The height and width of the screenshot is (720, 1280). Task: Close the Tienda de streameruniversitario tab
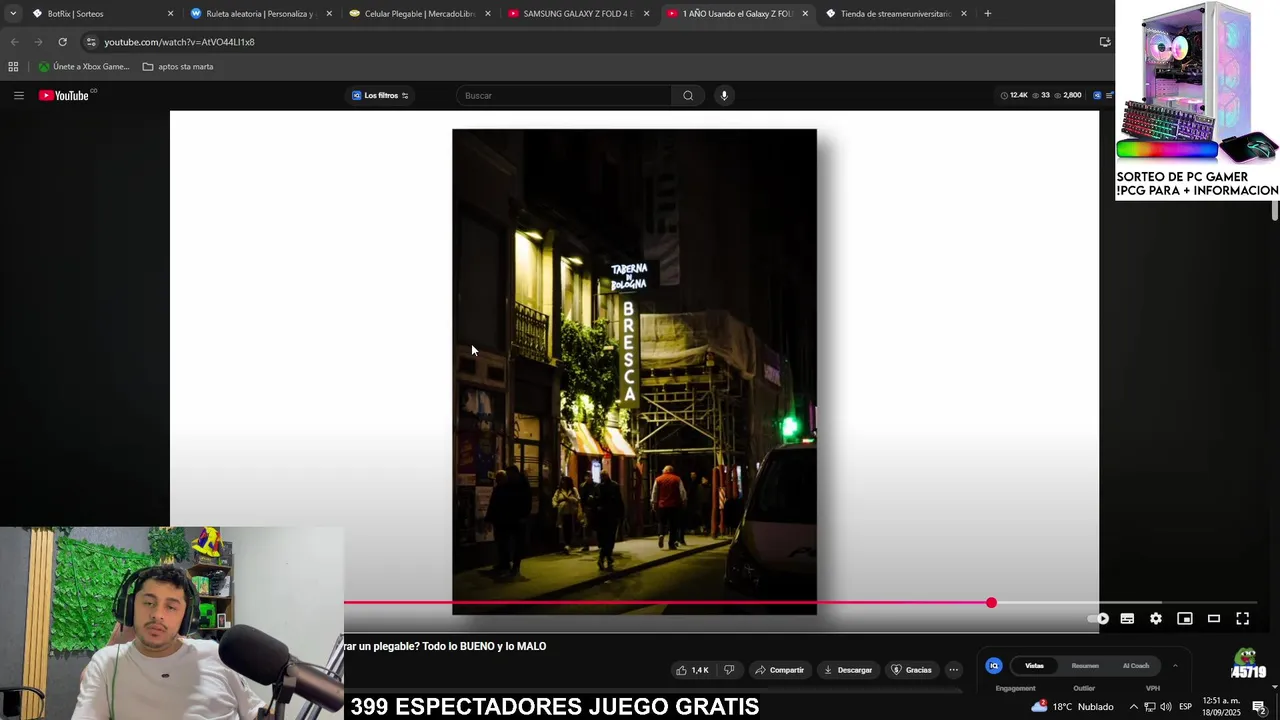[x=964, y=14]
